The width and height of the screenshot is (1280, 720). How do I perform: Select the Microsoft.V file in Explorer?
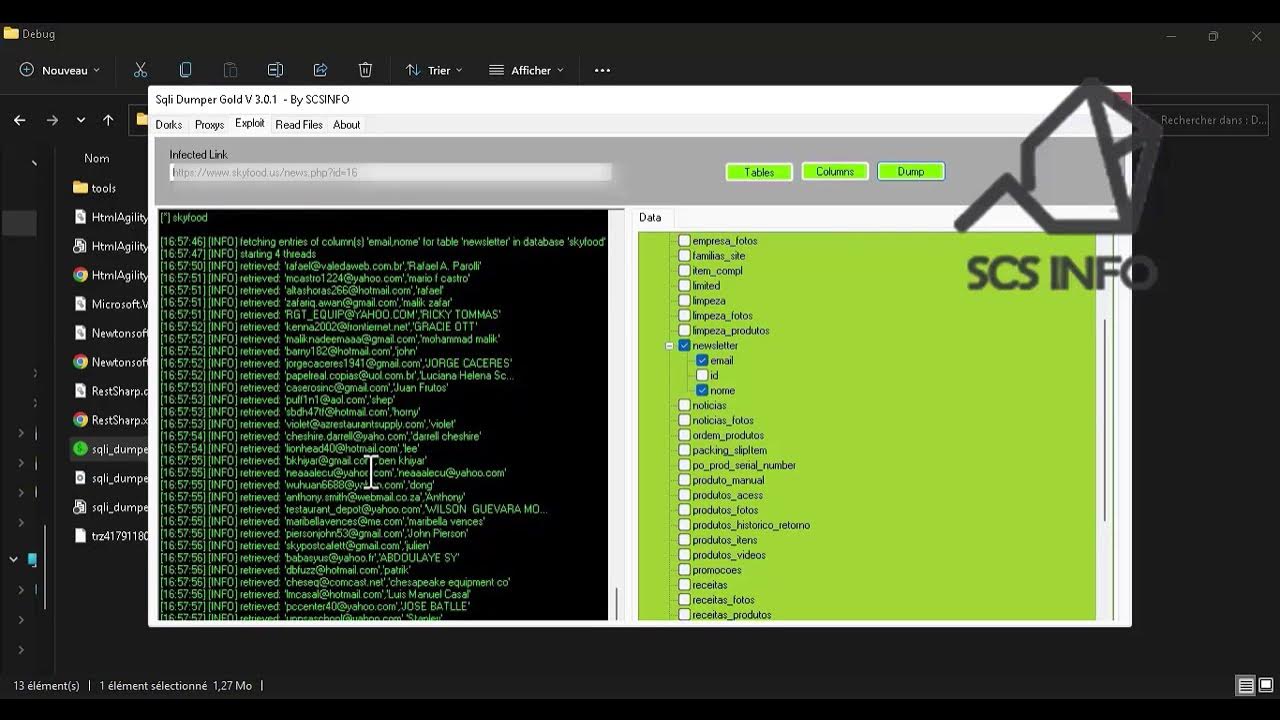pos(112,304)
